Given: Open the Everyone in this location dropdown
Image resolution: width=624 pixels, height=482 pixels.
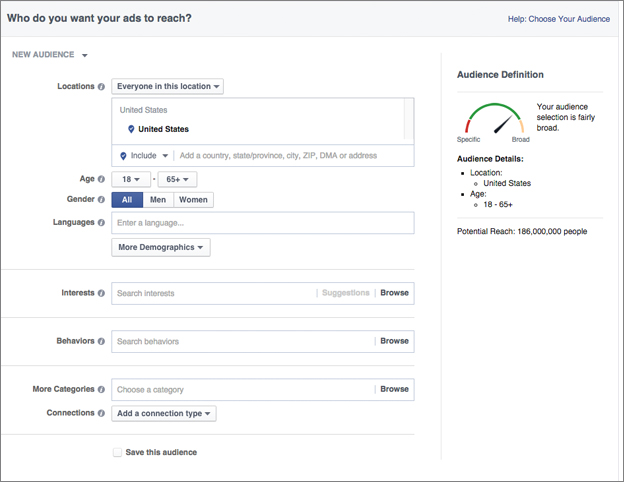Looking at the screenshot, I should [167, 87].
